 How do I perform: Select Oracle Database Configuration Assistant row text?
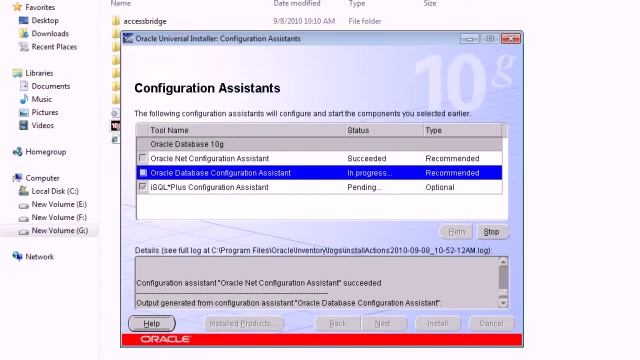[x=220, y=173]
